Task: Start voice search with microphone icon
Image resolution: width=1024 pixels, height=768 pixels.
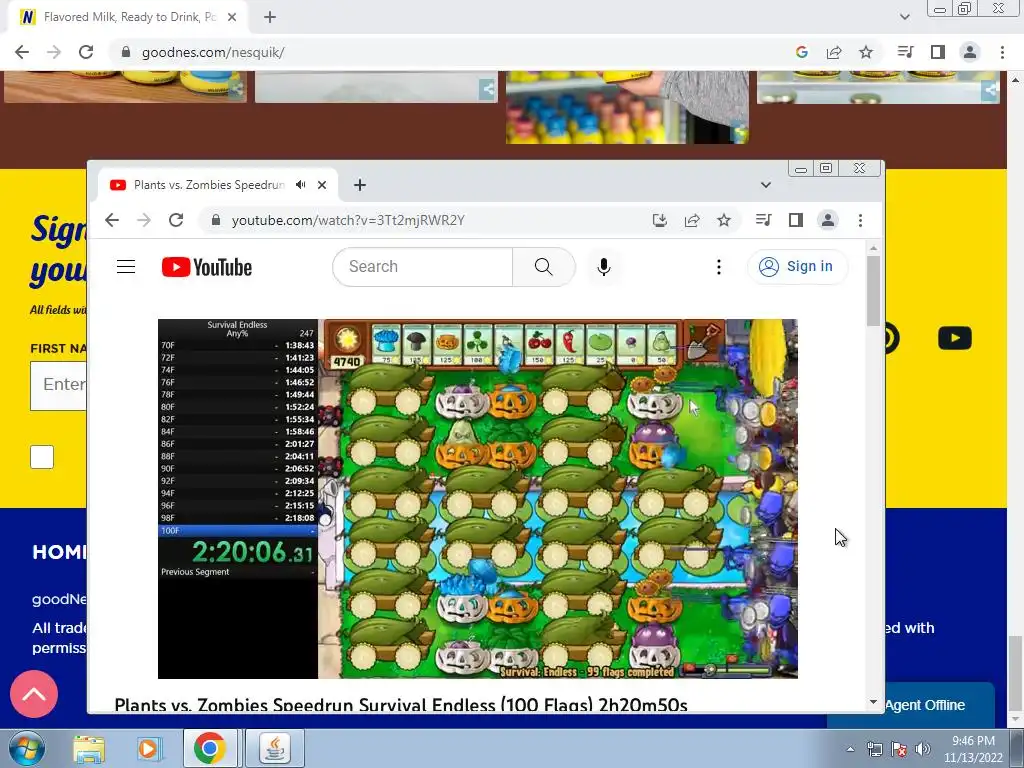Action: pos(604,266)
